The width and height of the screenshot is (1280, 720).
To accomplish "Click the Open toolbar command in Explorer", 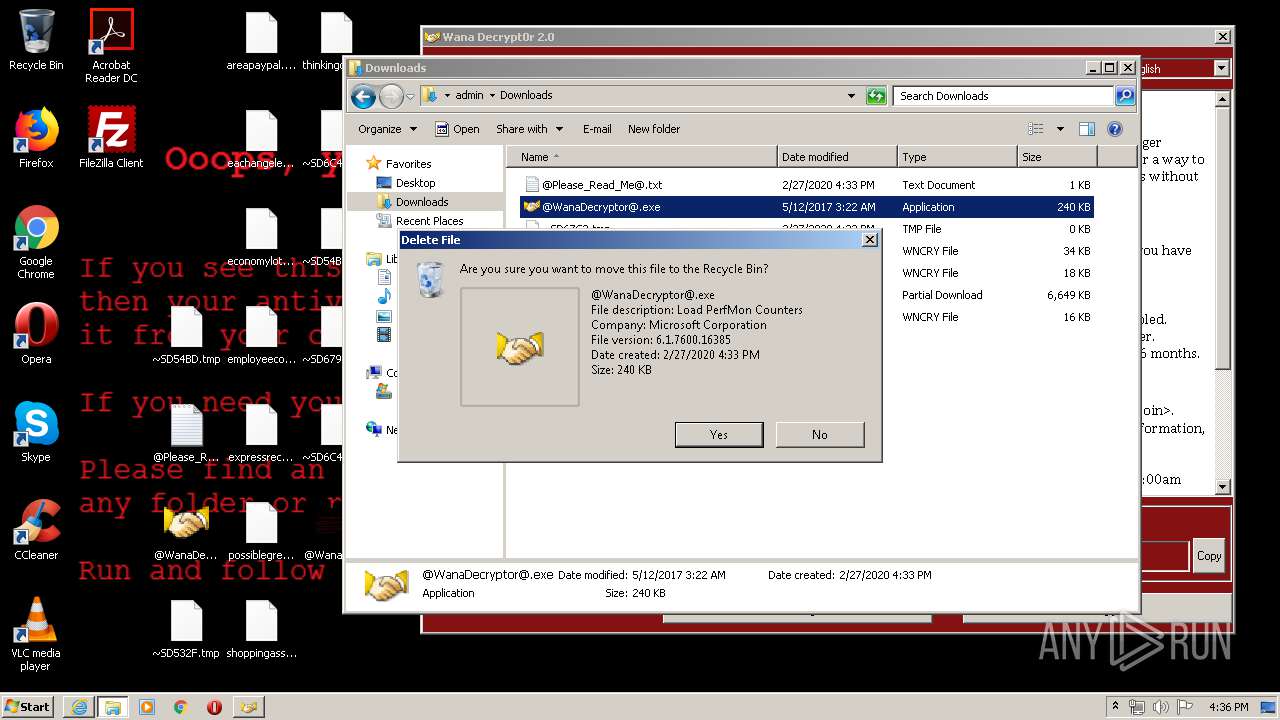I will click(x=457, y=129).
